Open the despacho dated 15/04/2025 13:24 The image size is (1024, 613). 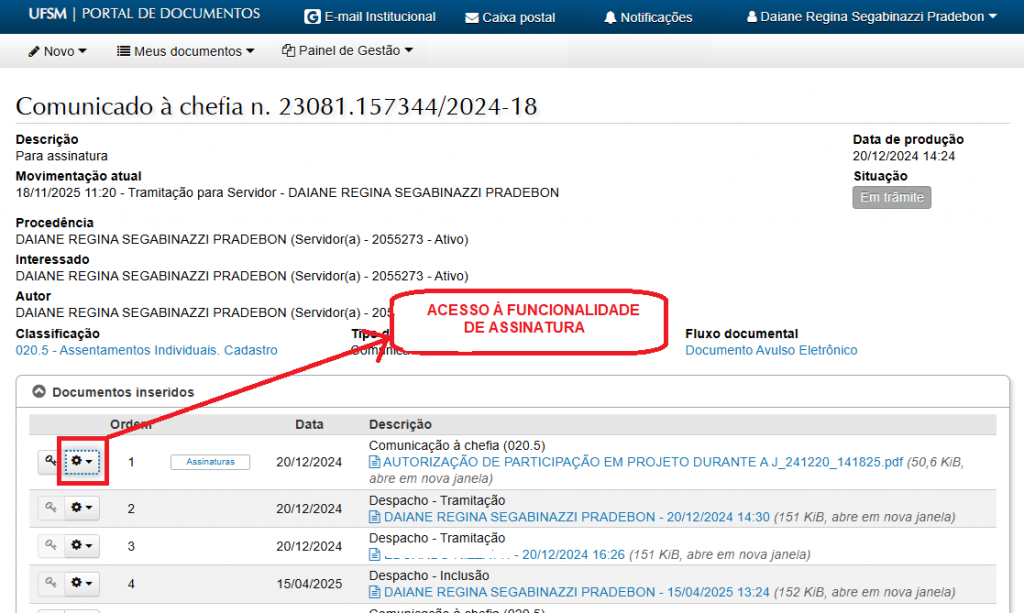pyautogui.click(x=576, y=591)
